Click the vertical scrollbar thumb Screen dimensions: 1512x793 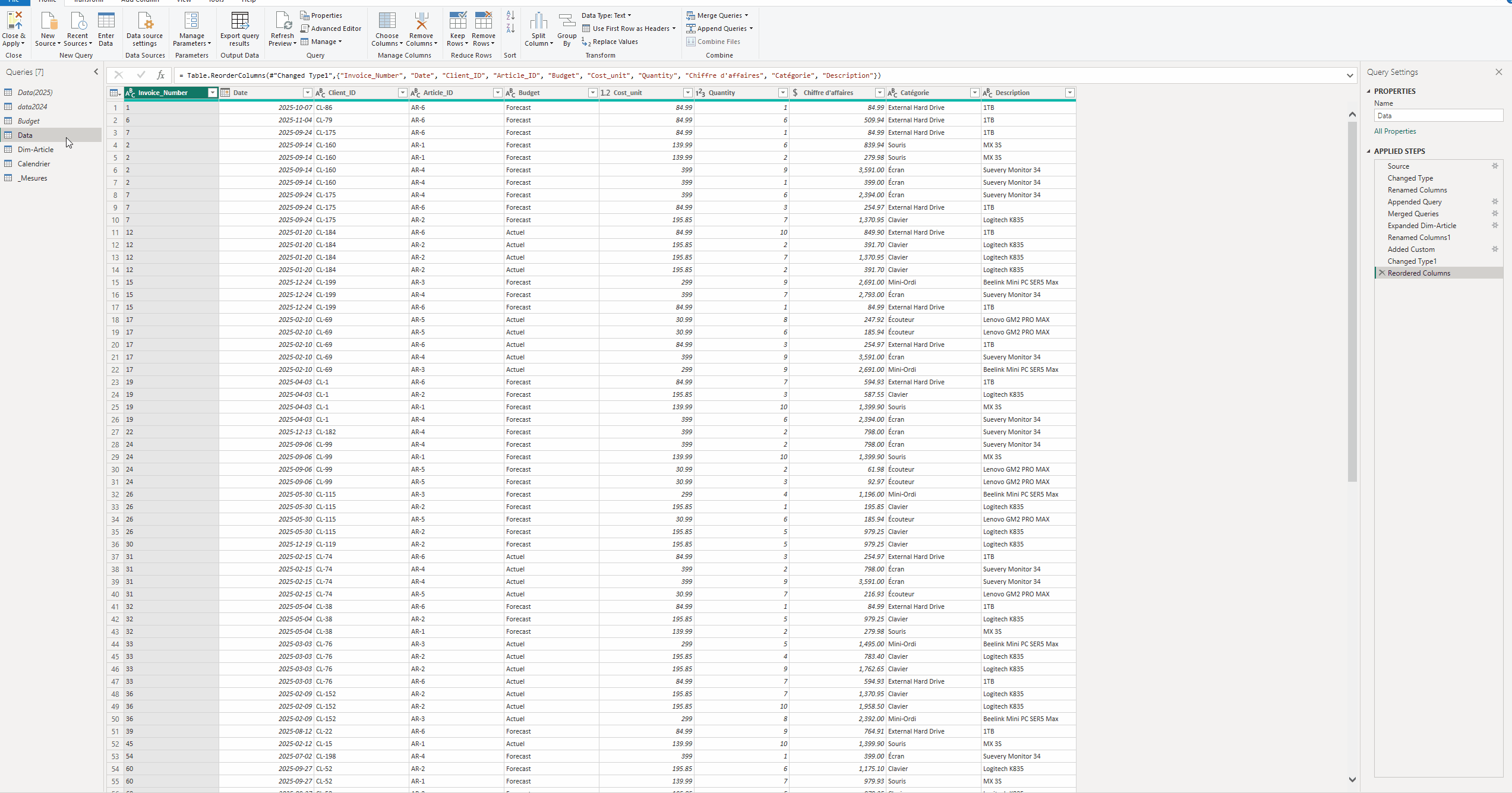[1352, 301]
